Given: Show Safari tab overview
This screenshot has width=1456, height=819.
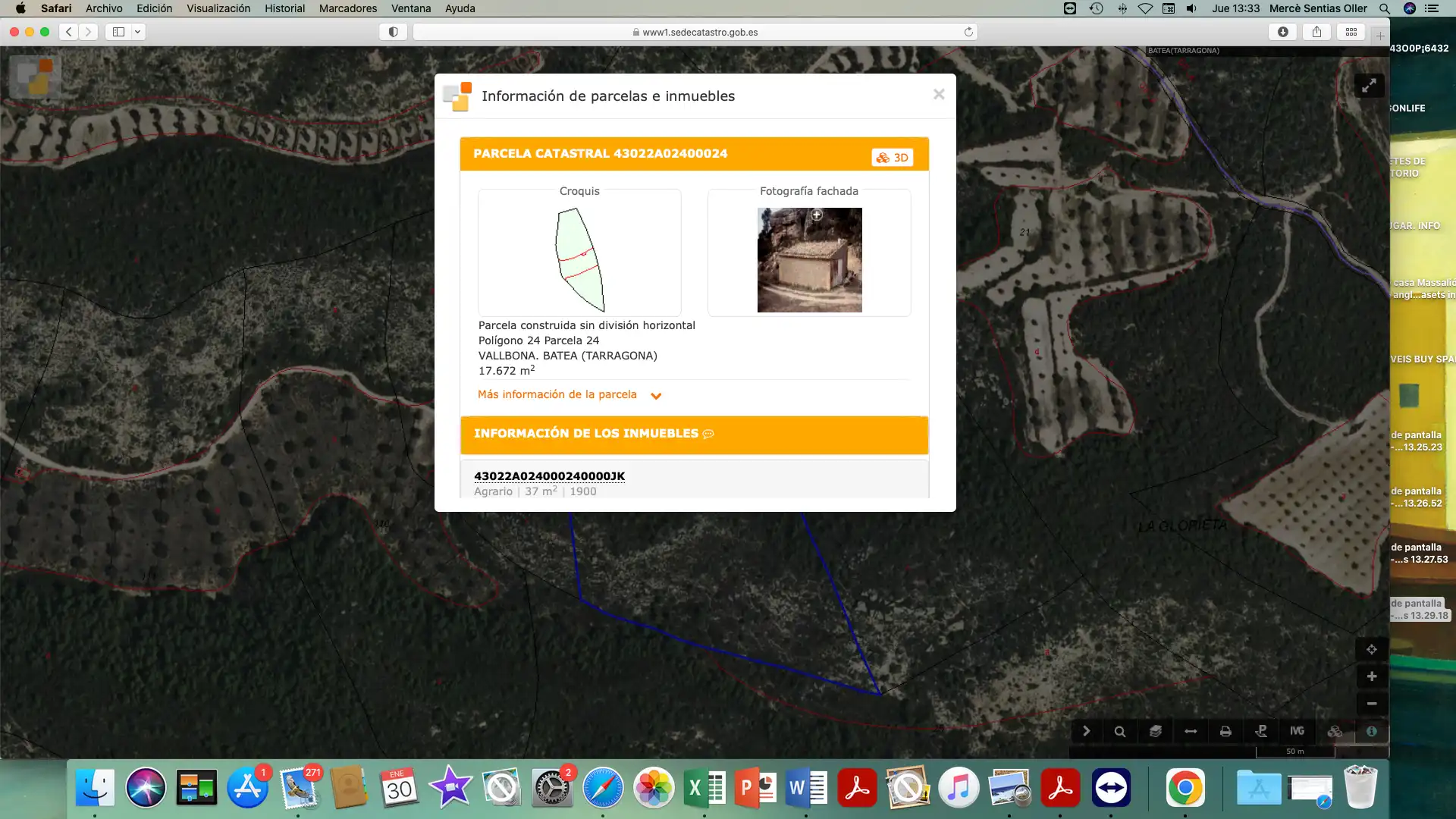Looking at the screenshot, I should tap(1351, 32).
